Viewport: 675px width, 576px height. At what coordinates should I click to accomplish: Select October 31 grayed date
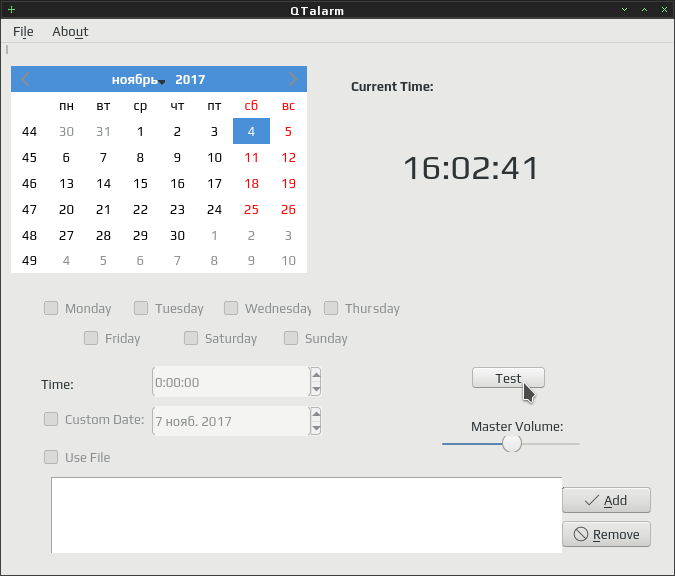(103, 131)
